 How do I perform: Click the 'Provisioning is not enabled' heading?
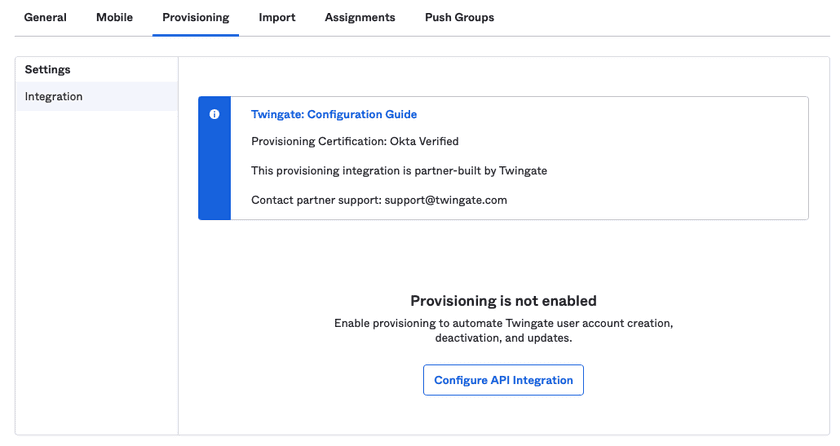tap(503, 301)
